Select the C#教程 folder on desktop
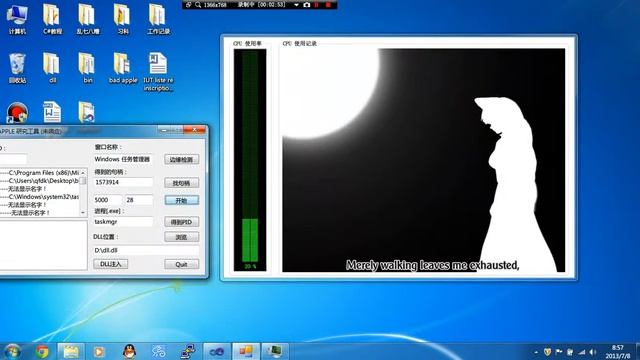This screenshot has width=640, height=360. [x=52, y=19]
